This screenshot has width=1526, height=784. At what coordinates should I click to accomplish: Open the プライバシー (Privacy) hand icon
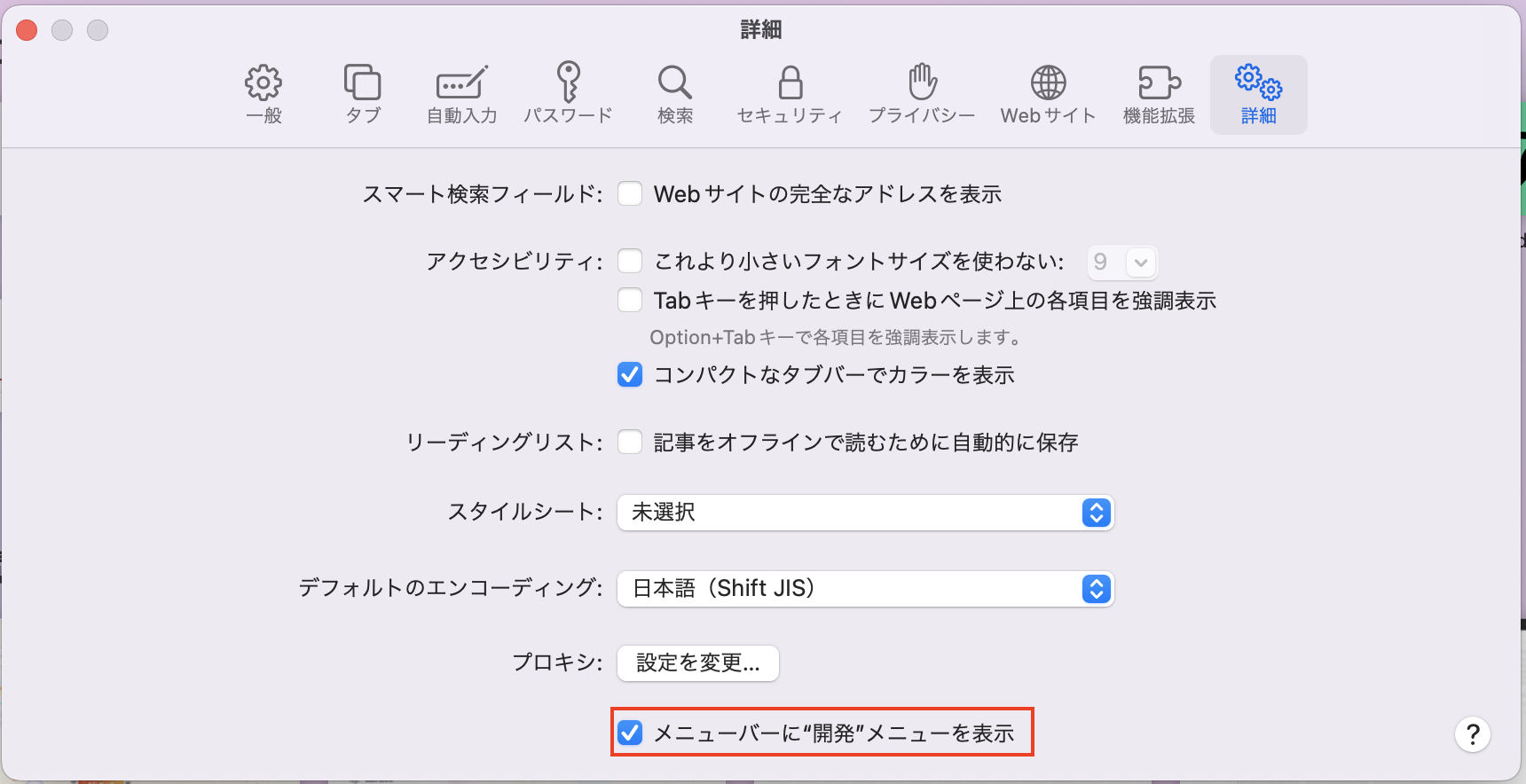tap(922, 94)
